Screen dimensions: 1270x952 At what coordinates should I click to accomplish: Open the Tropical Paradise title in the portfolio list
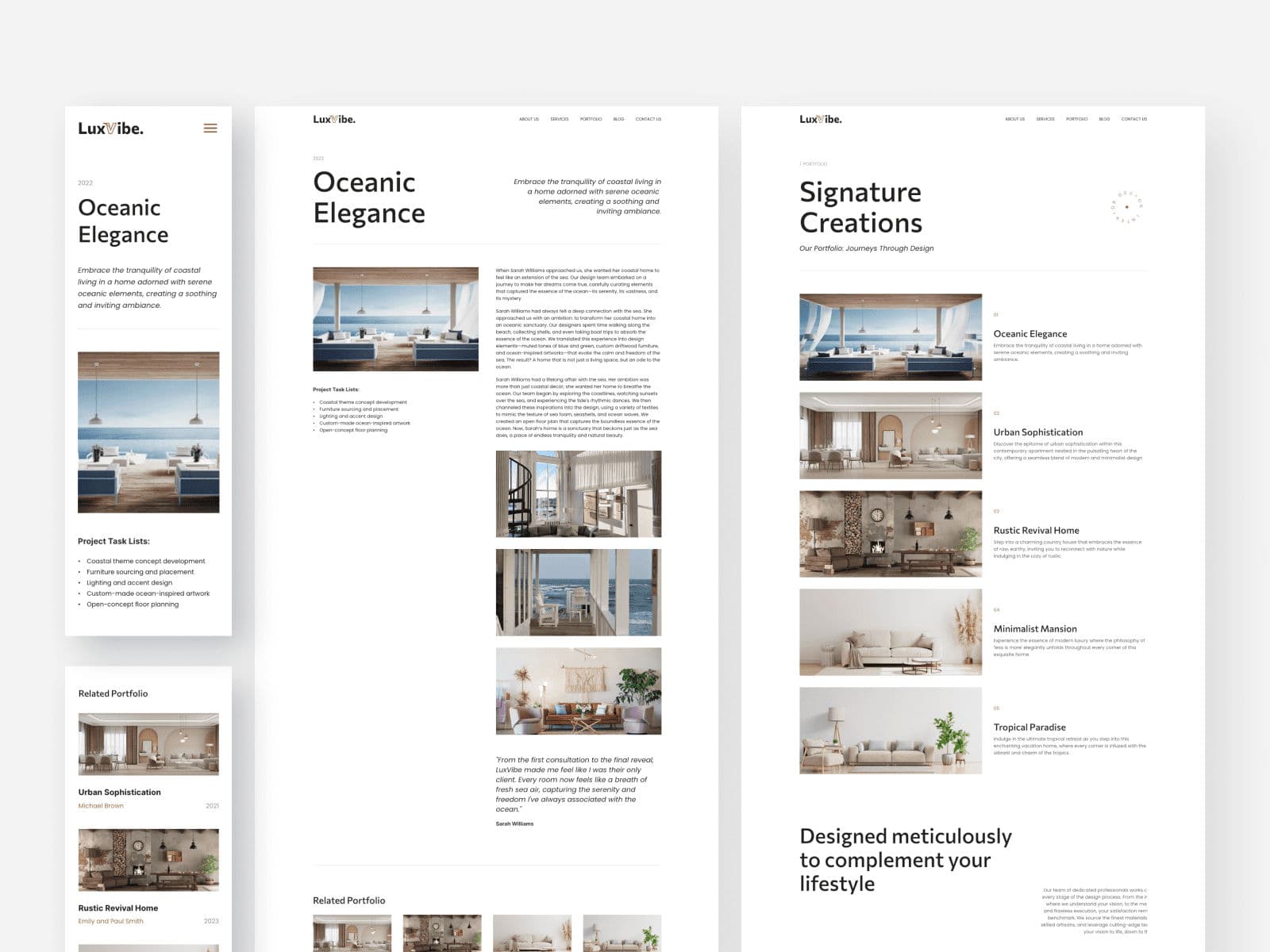(1029, 727)
